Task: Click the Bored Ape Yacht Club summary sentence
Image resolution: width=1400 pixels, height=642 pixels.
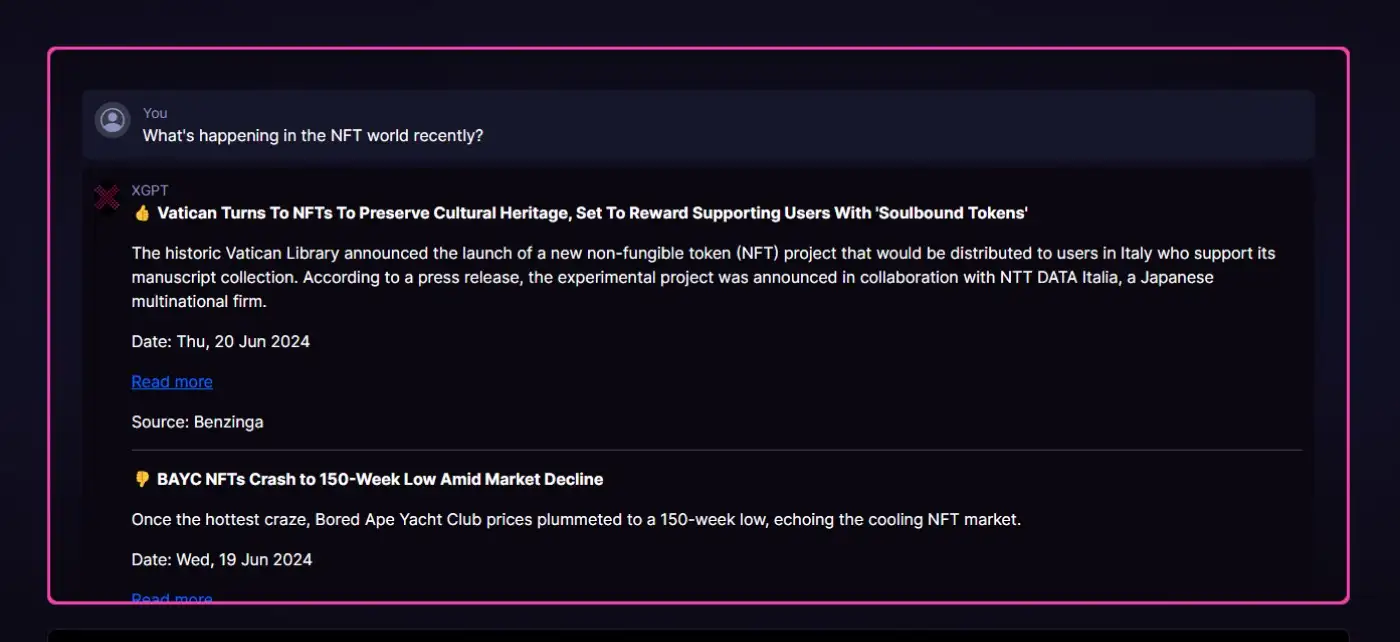Action: pyautogui.click(x=576, y=519)
